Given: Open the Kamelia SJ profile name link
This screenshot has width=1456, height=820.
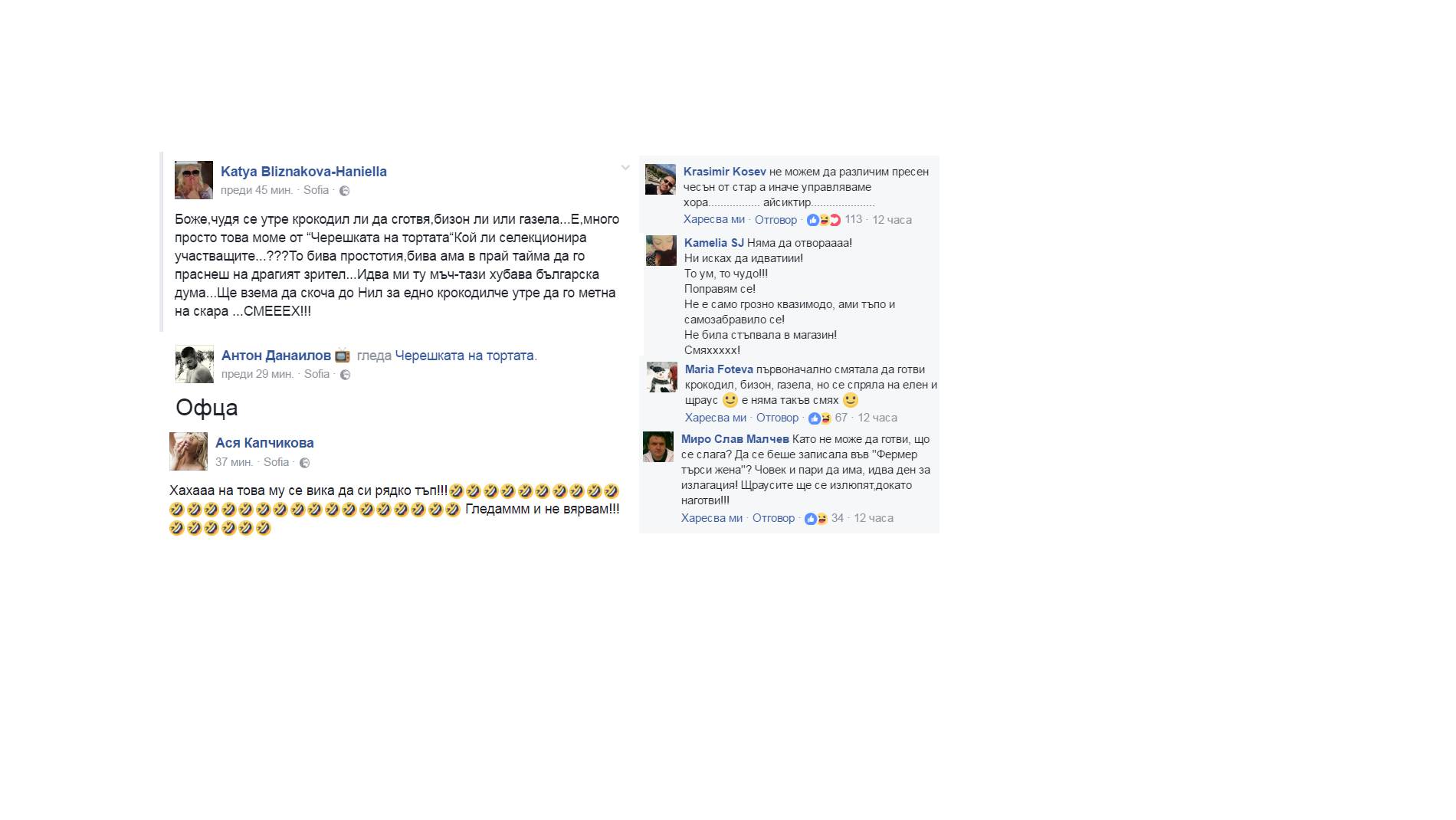Looking at the screenshot, I should (714, 243).
